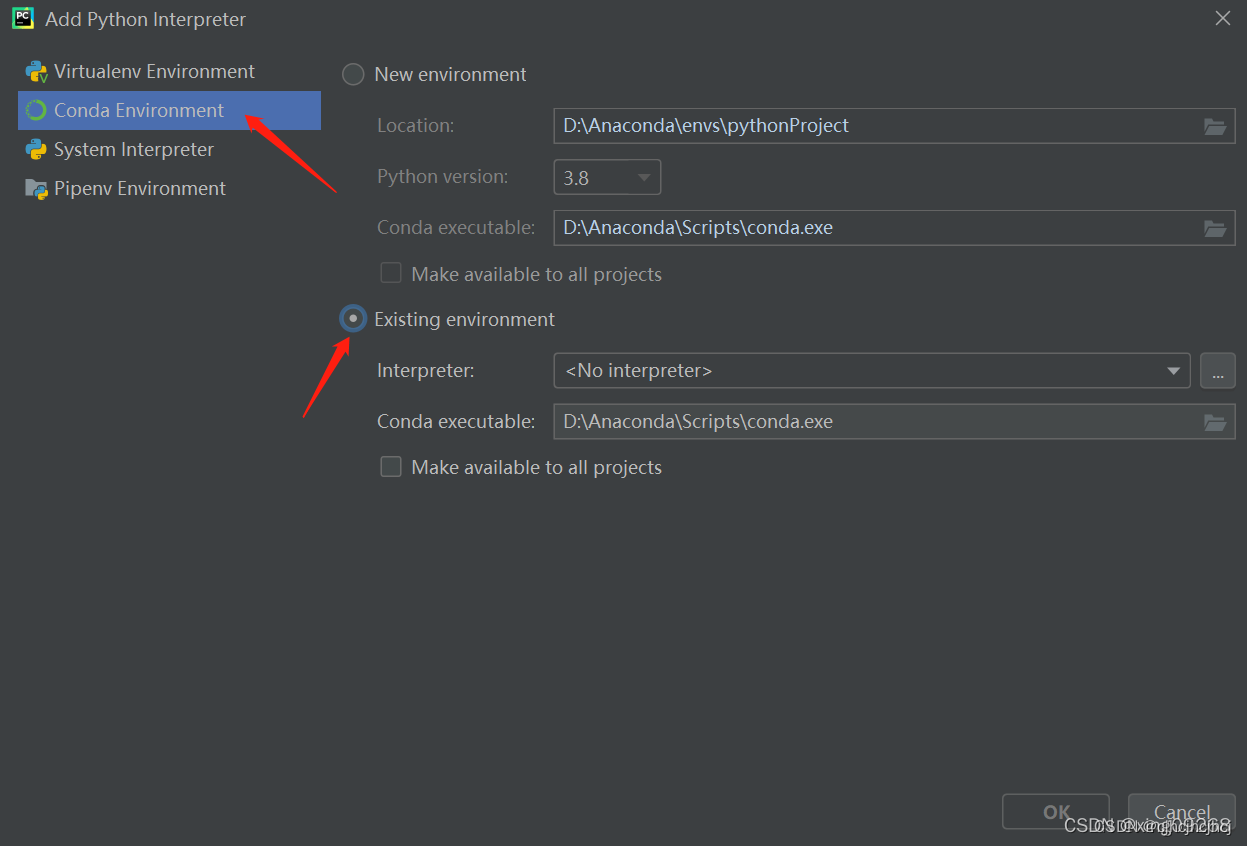Click the Pipenv Environment folder icon
Image resolution: width=1247 pixels, height=846 pixels.
pyautogui.click(x=37, y=189)
